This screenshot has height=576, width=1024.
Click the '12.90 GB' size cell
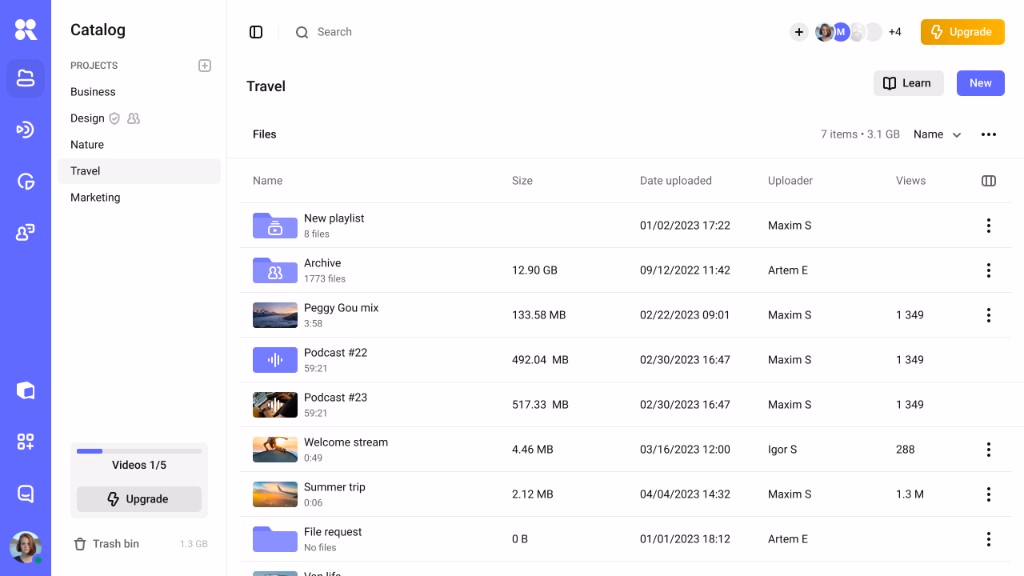pyautogui.click(x=534, y=270)
